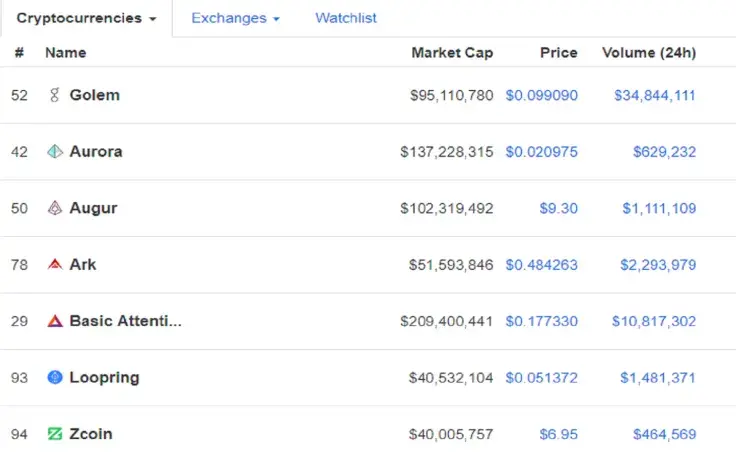Viewport: 736px width, 457px height.
Task: Click Zcoin price $6.95
Action: 558,434
